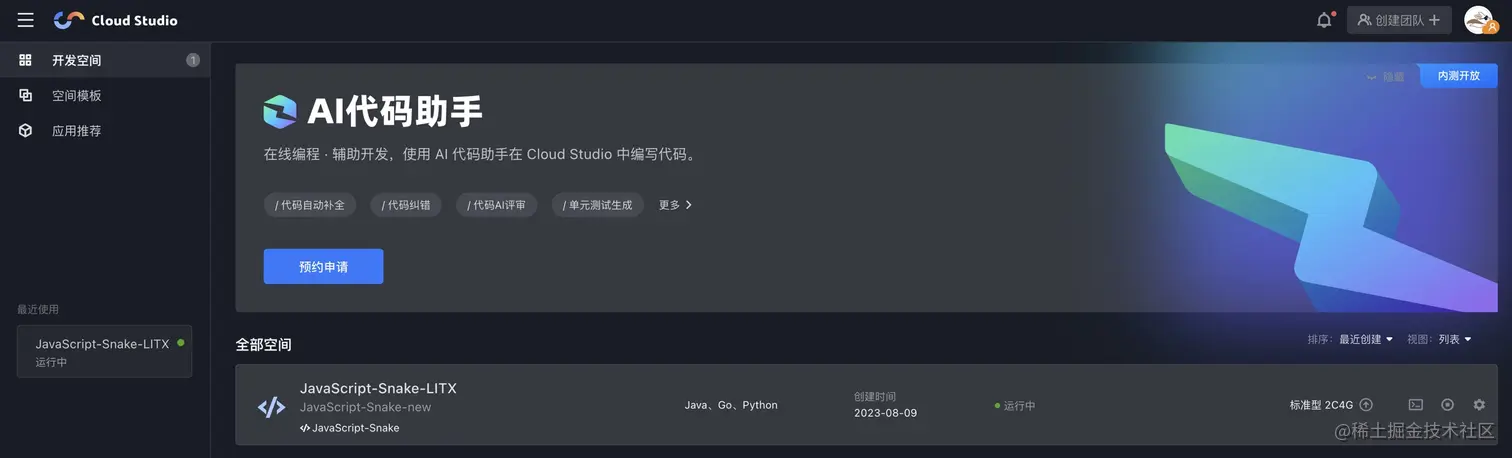The image size is (1512, 458).
Task: Click the 预约申请 button
Action: pos(323,267)
